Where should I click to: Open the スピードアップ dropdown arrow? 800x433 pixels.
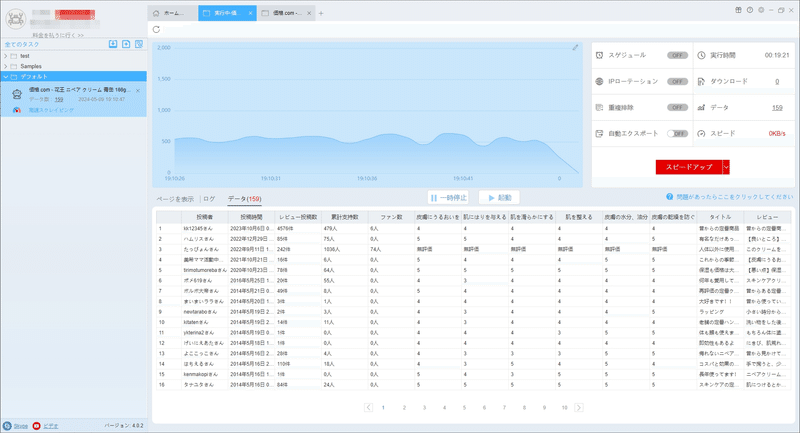[x=726, y=167]
